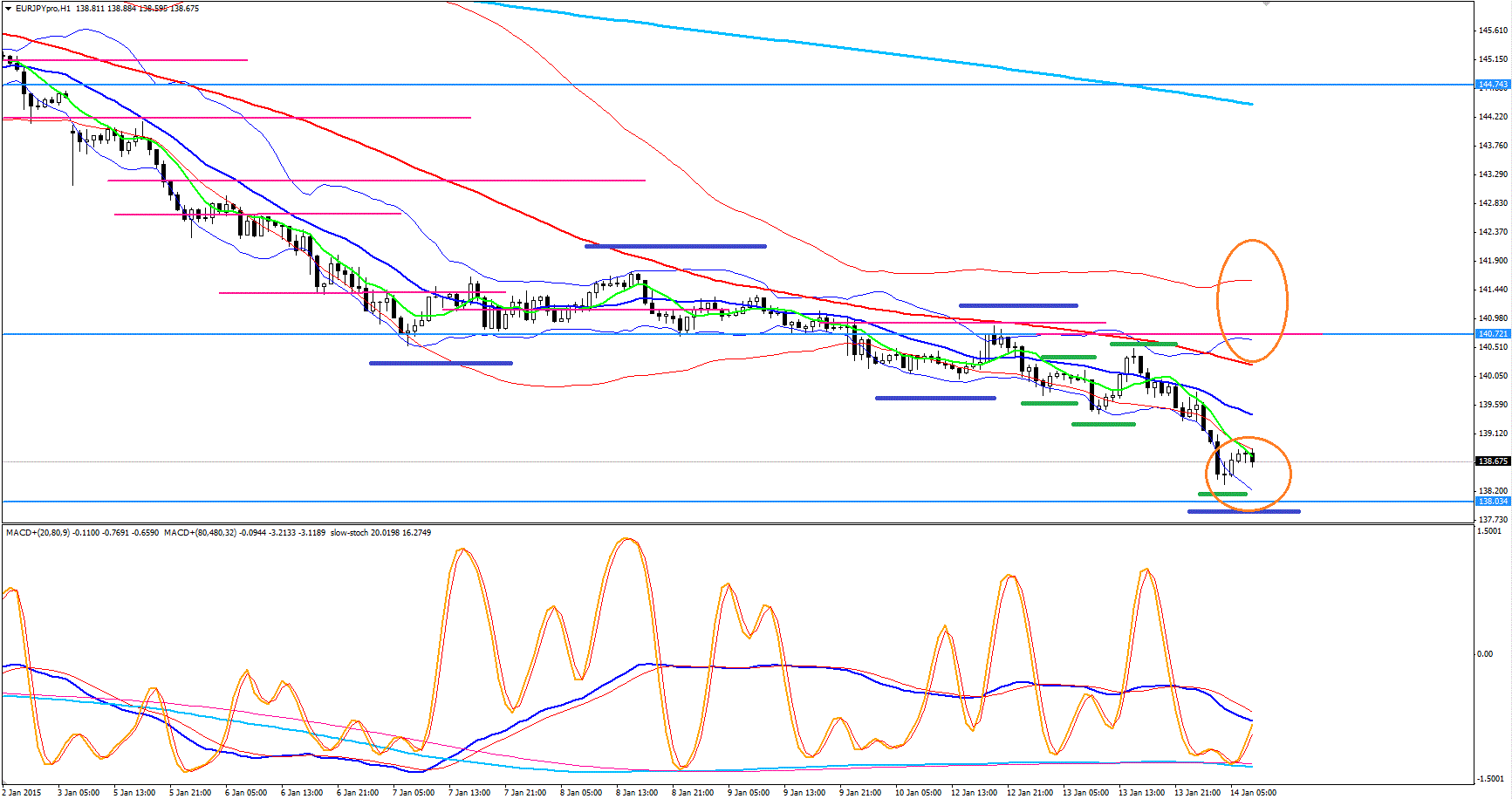Click the gray chart shift marker at top
The height and width of the screenshot is (799, 1512).
coord(1266,3)
